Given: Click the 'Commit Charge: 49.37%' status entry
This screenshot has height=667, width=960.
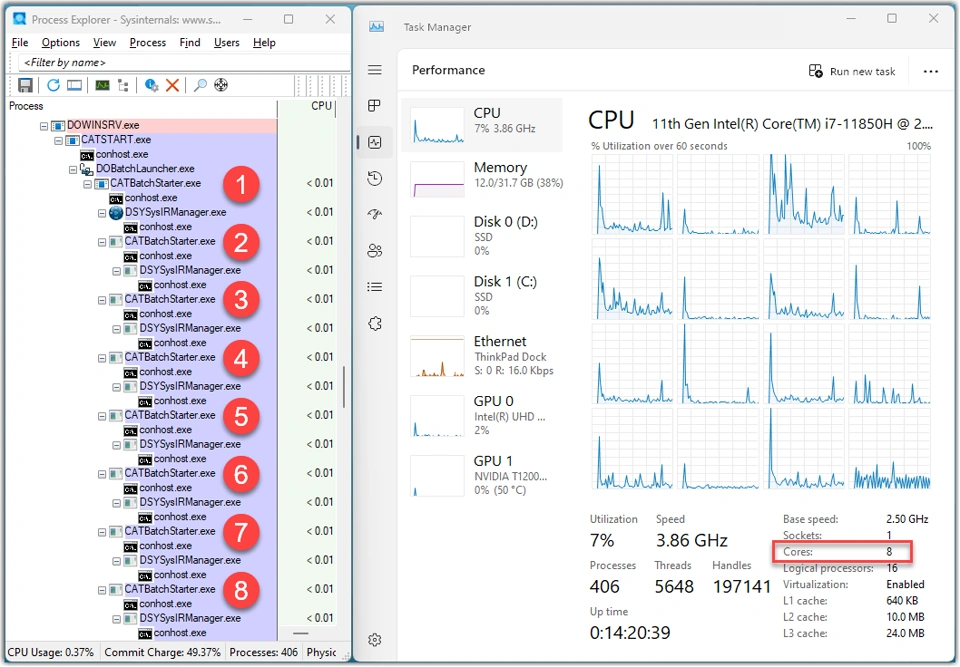Looking at the screenshot, I should point(162,653).
